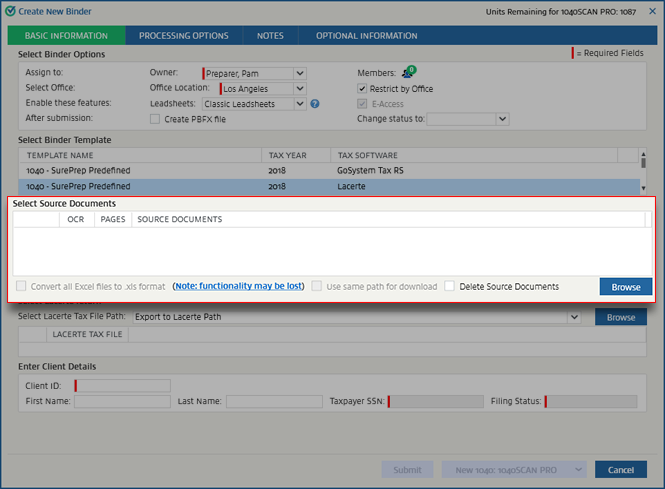Open the Leadsheets dropdown
Screen dimensions: 665x489
pos(300,104)
